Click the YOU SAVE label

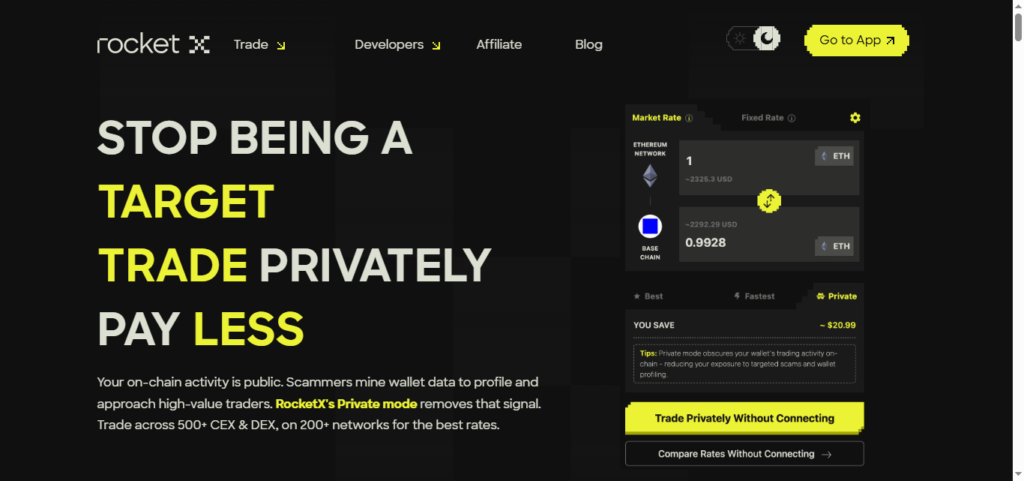pos(654,325)
